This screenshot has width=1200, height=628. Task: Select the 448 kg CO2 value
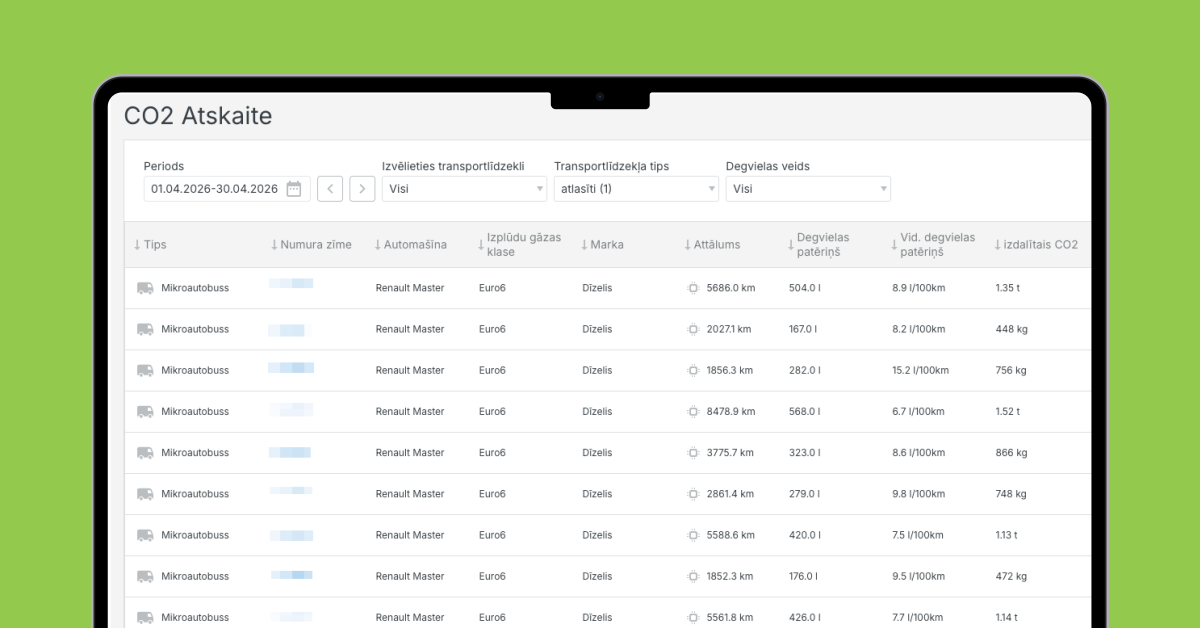(1011, 329)
